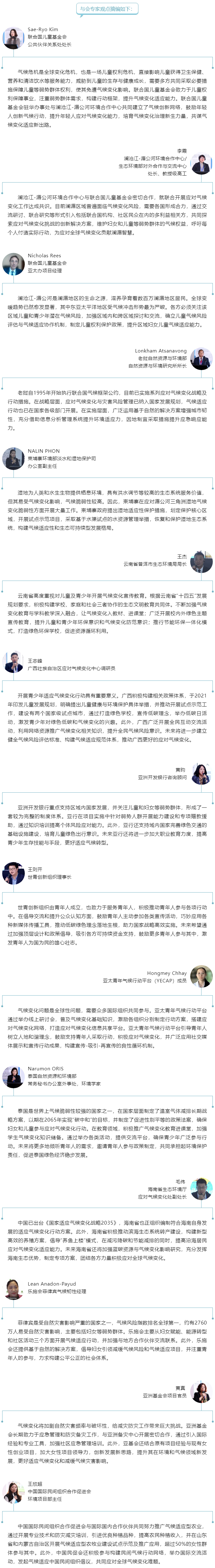The image size is (215, 1568).
Task: Click the name text 'Lonkham Atsanavong'
Action: (161, 351)
